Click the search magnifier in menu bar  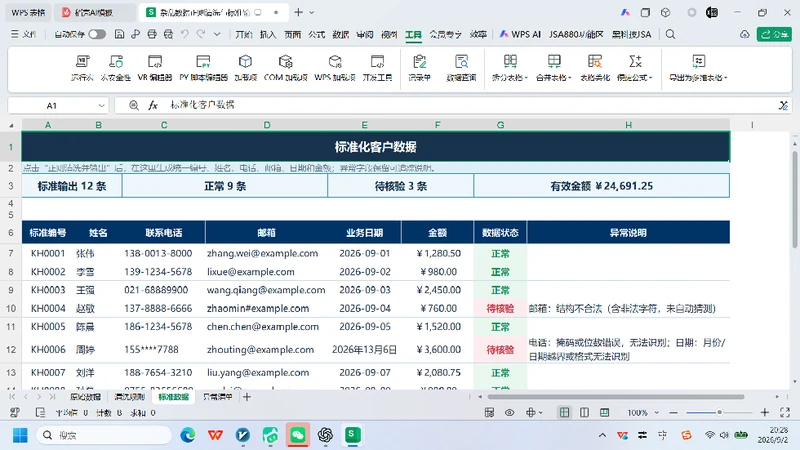point(670,34)
